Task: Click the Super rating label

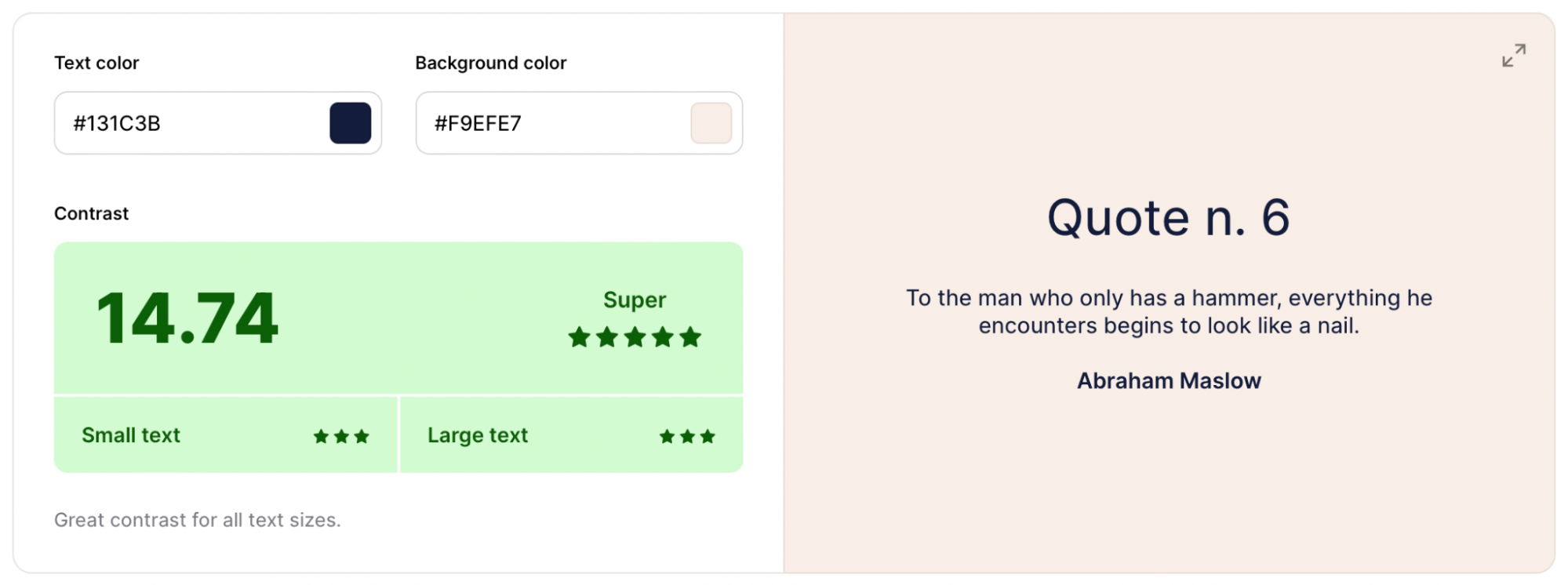Action: point(635,300)
